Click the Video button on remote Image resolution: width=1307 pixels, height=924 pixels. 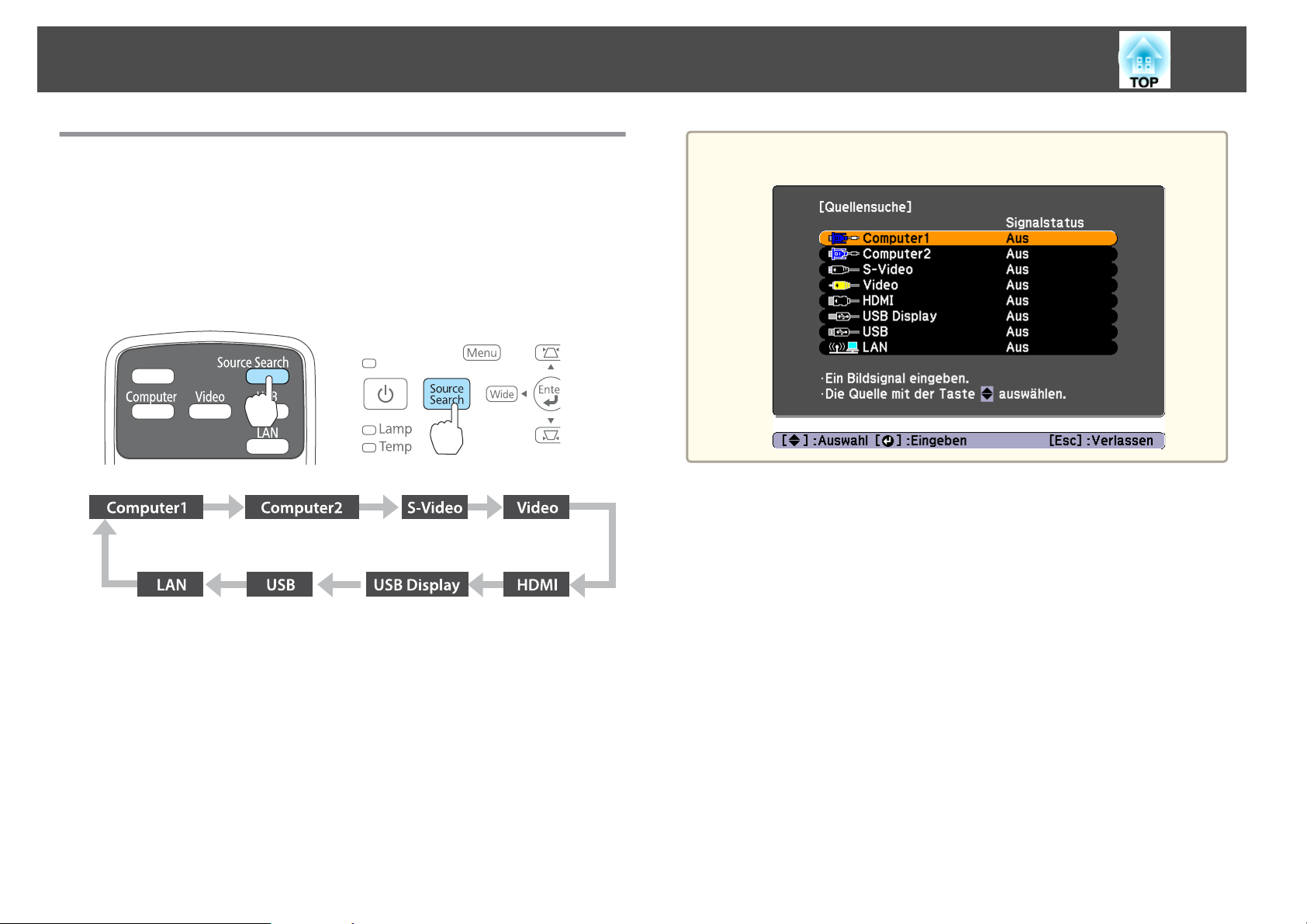[210, 411]
